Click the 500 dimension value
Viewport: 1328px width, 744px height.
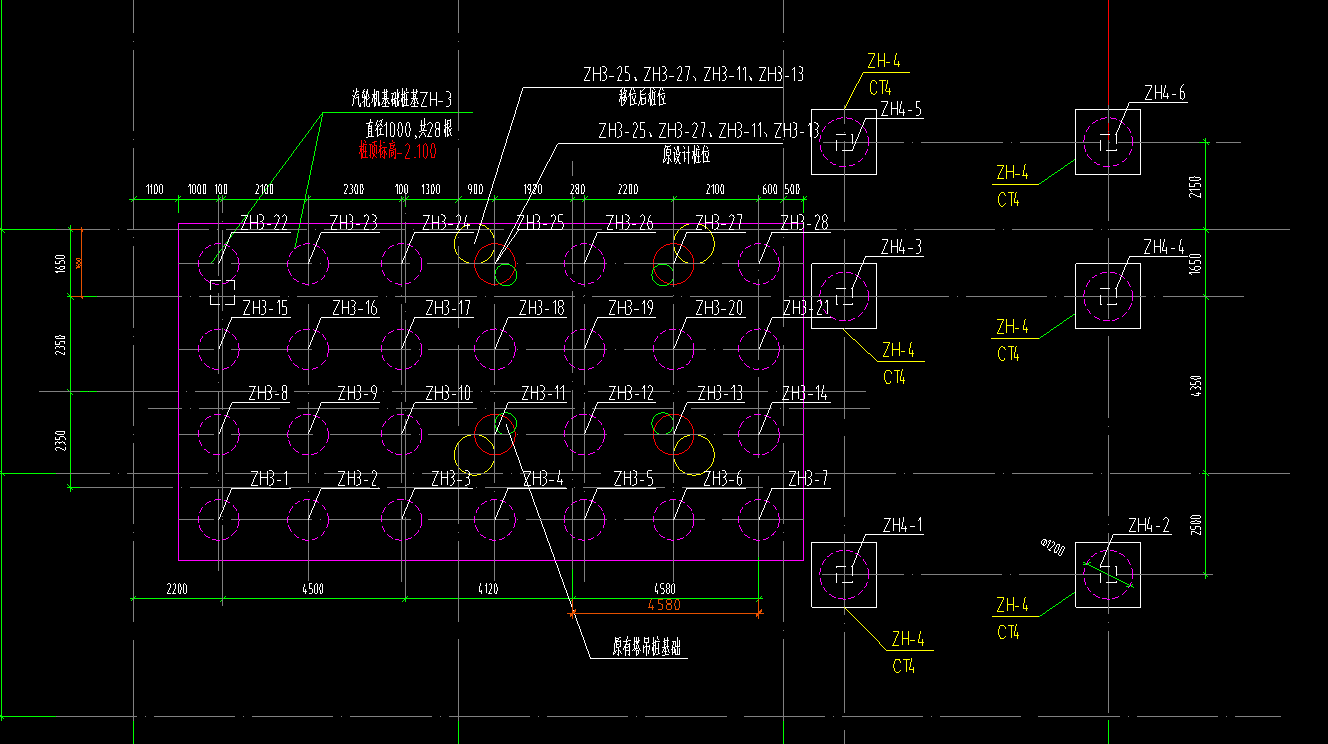click(x=791, y=189)
